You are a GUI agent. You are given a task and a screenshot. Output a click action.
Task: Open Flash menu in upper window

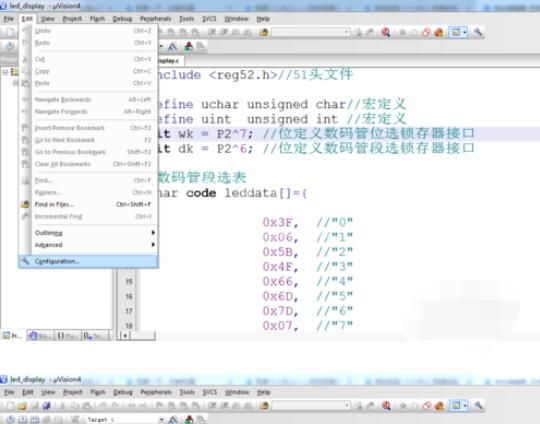pyautogui.click(x=97, y=19)
